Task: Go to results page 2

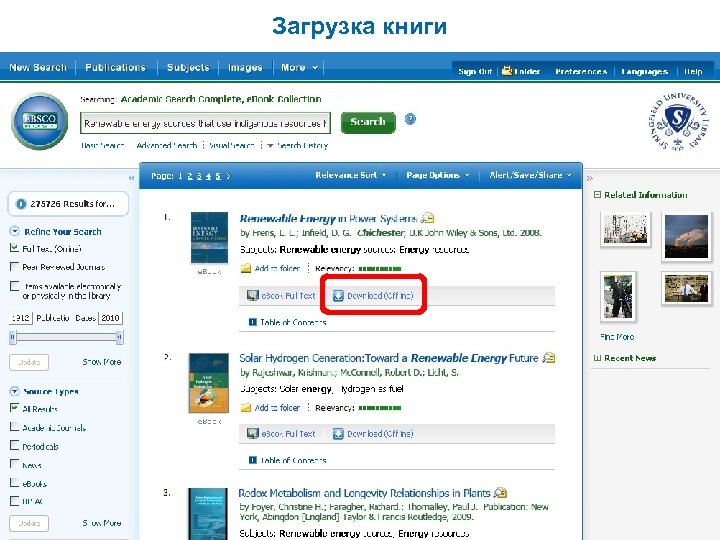Action: [x=190, y=176]
